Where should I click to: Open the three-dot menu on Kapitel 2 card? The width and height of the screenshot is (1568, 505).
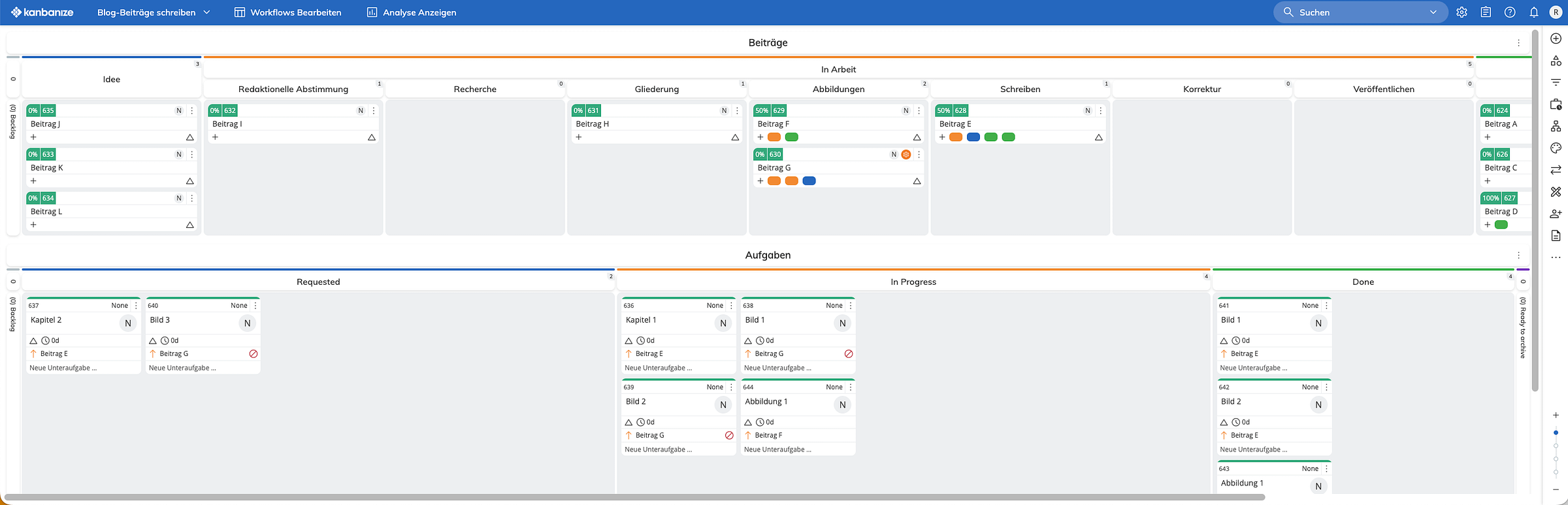(x=136, y=306)
